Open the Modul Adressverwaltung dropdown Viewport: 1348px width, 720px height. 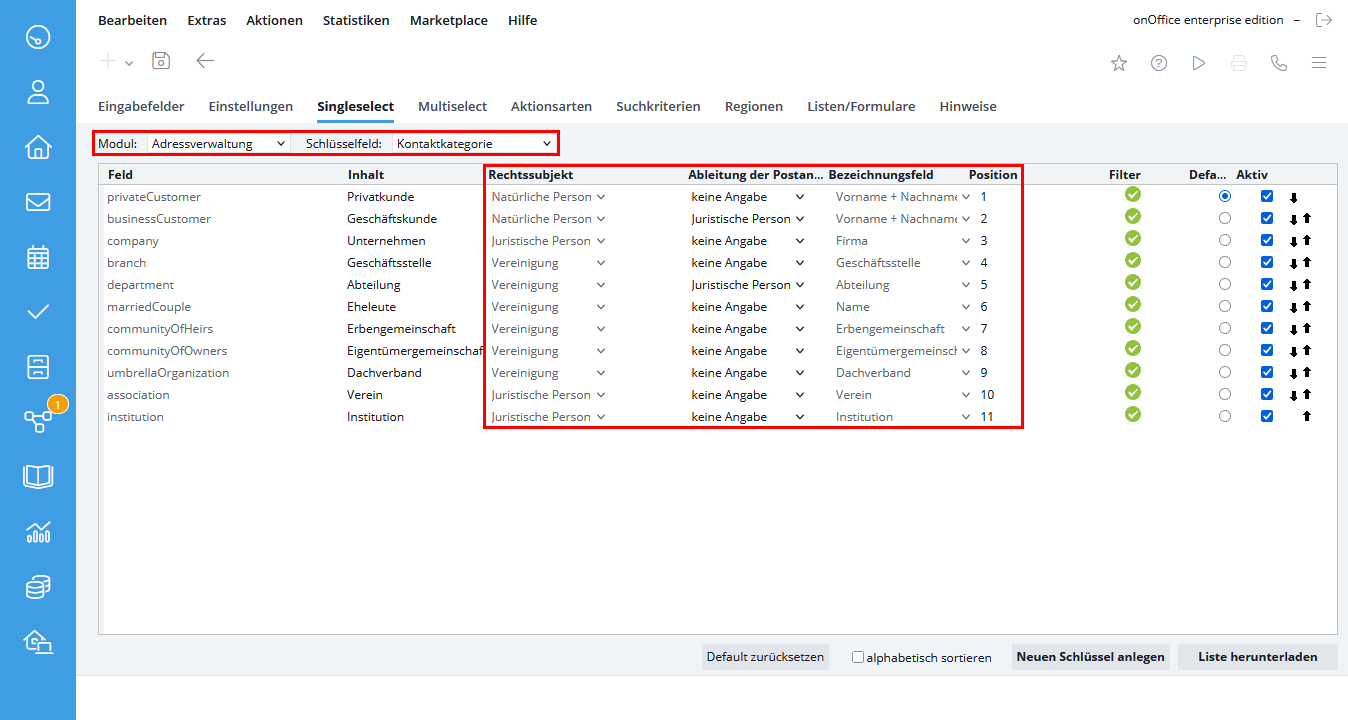pyautogui.click(x=218, y=144)
